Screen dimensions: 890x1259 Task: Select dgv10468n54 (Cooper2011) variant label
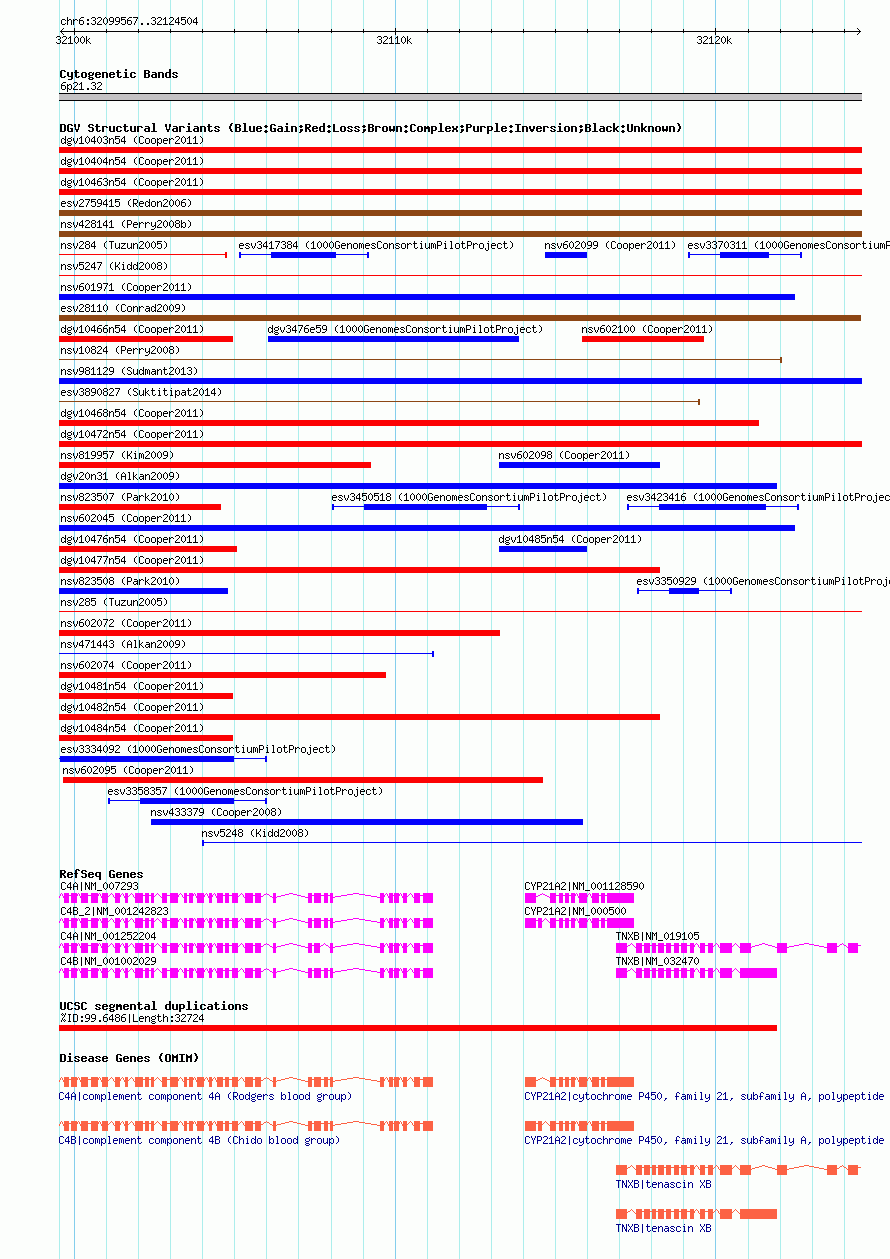(132, 413)
